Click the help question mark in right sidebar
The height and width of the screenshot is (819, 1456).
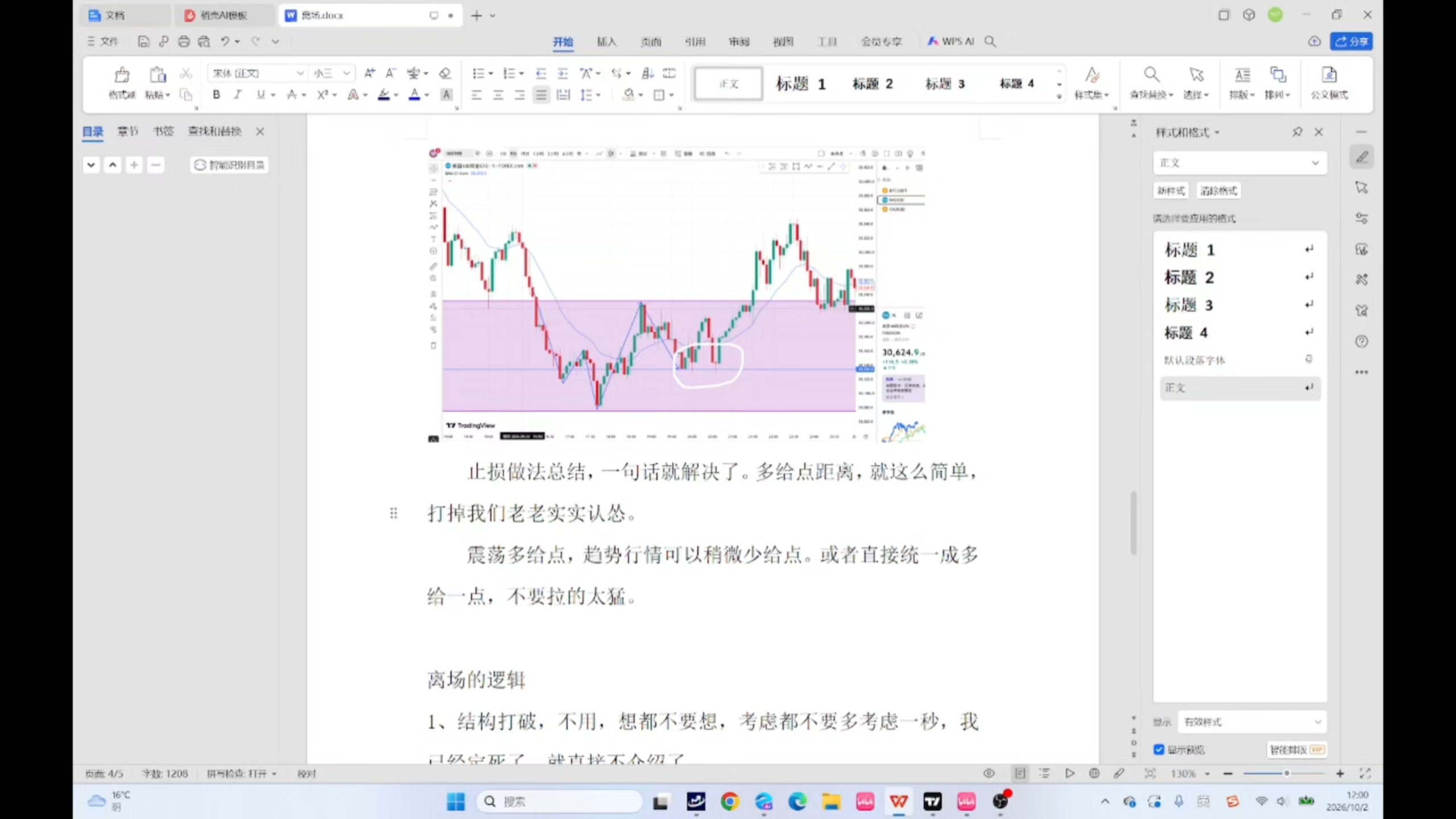coord(1362,341)
